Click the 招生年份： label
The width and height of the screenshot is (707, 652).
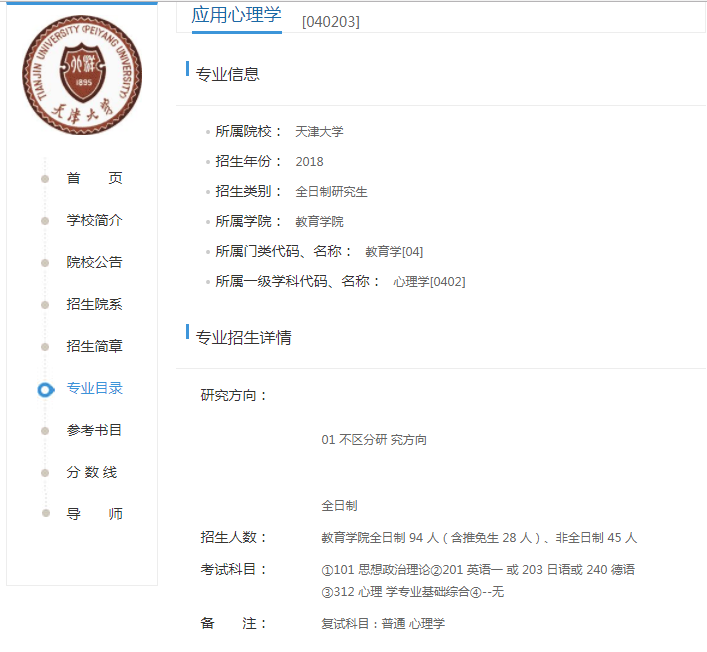(249, 161)
